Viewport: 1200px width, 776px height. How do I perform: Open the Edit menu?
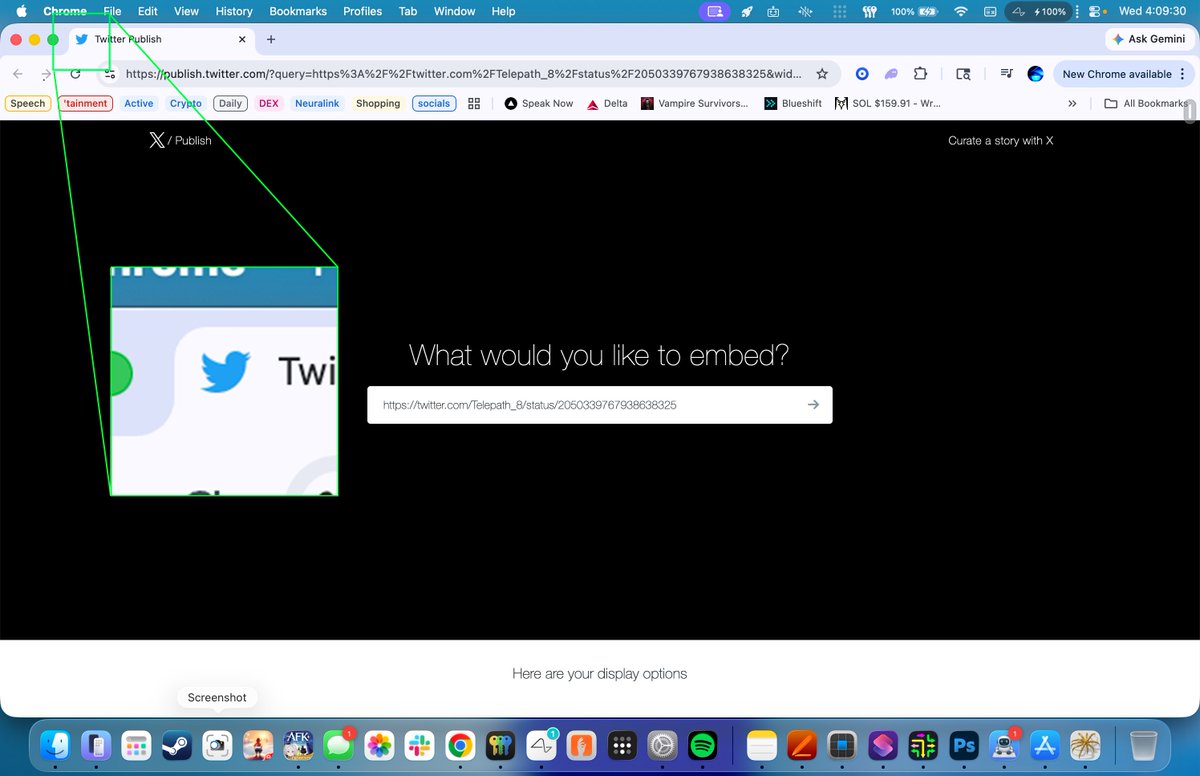[x=148, y=11]
